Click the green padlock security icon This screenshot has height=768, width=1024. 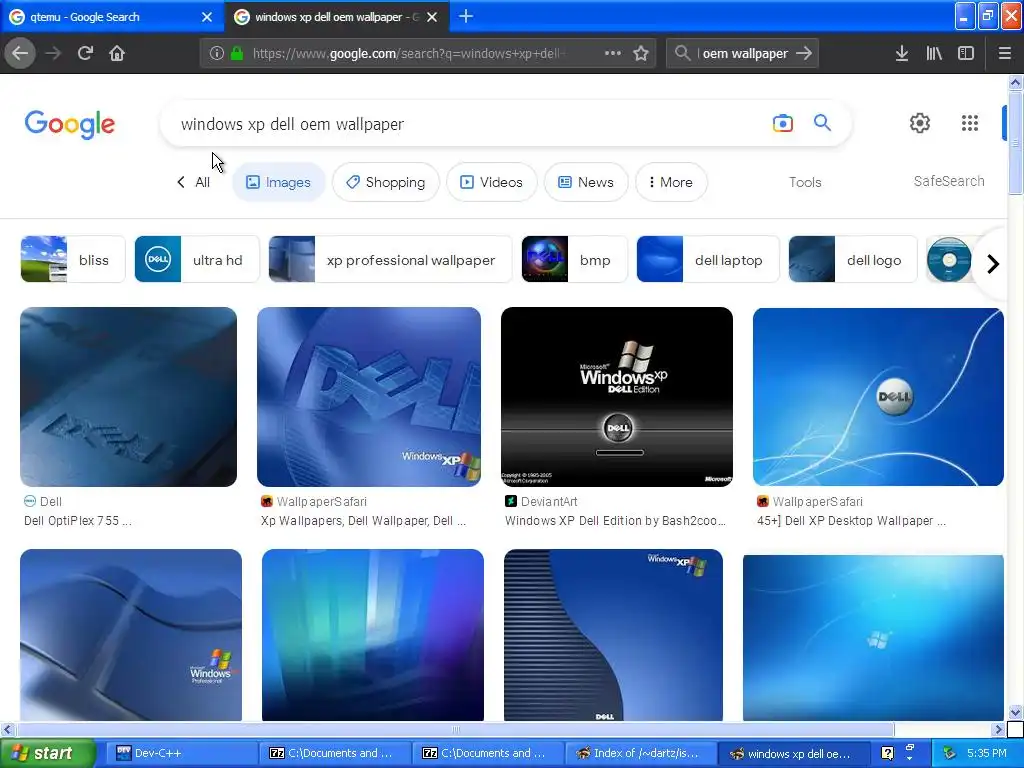pyautogui.click(x=237, y=54)
